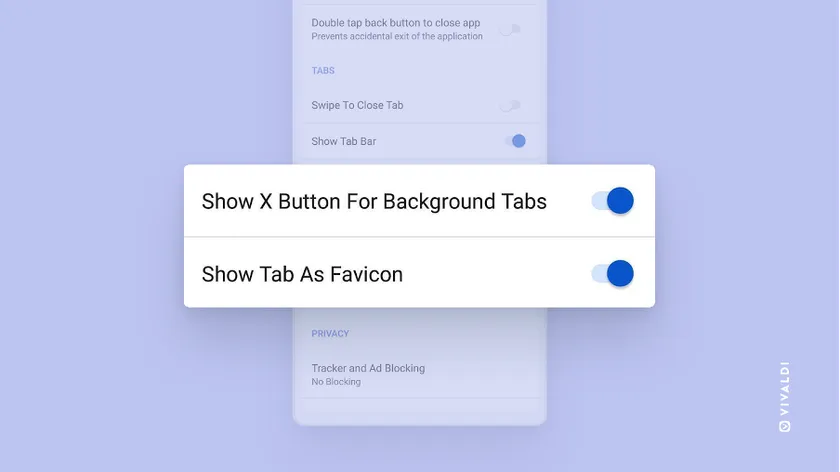Click Show X Button For Background Tabs text
Image resolution: width=840 pixels, height=472 pixels.
pos(374,201)
